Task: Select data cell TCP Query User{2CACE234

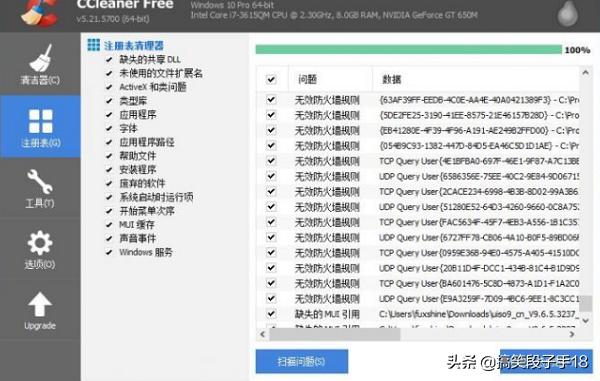Action: [479, 192]
